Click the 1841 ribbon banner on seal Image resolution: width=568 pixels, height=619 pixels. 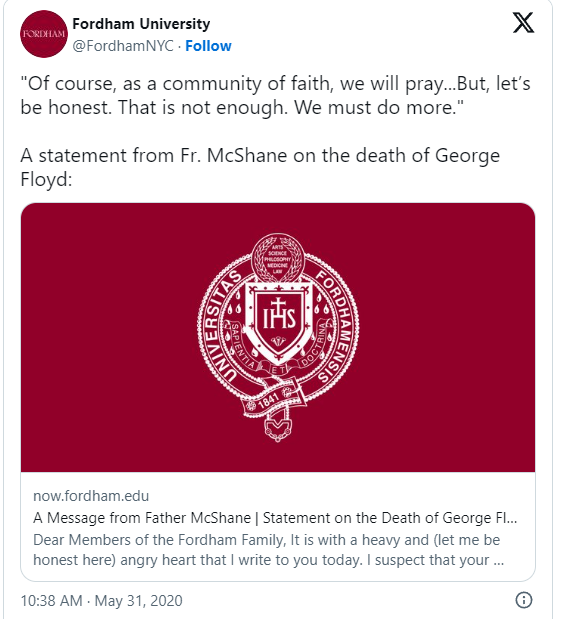point(274,399)
